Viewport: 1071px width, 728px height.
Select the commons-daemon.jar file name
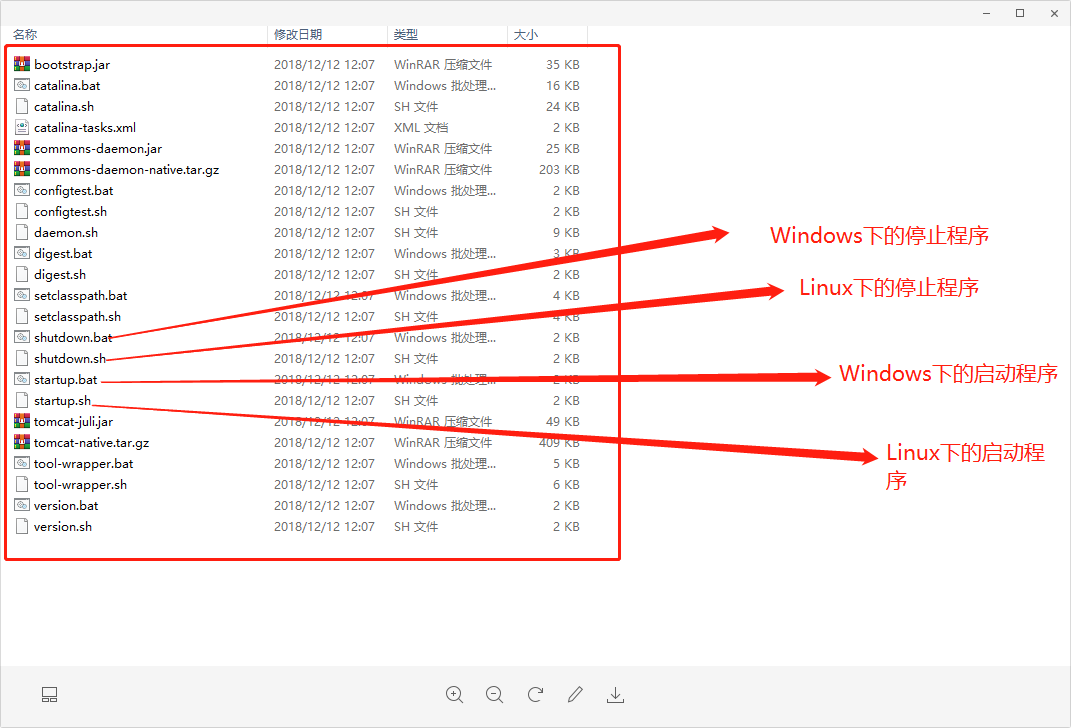point(98,148)
